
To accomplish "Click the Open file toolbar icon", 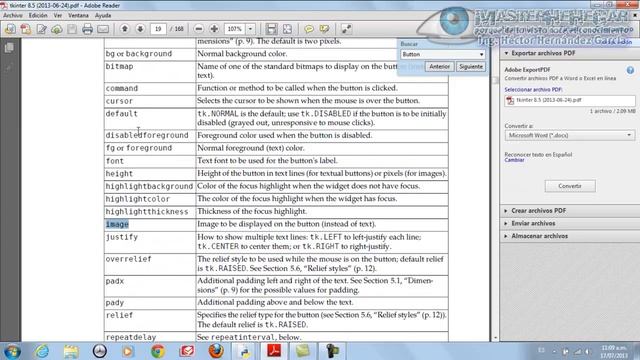I will (x=10, y=29).
